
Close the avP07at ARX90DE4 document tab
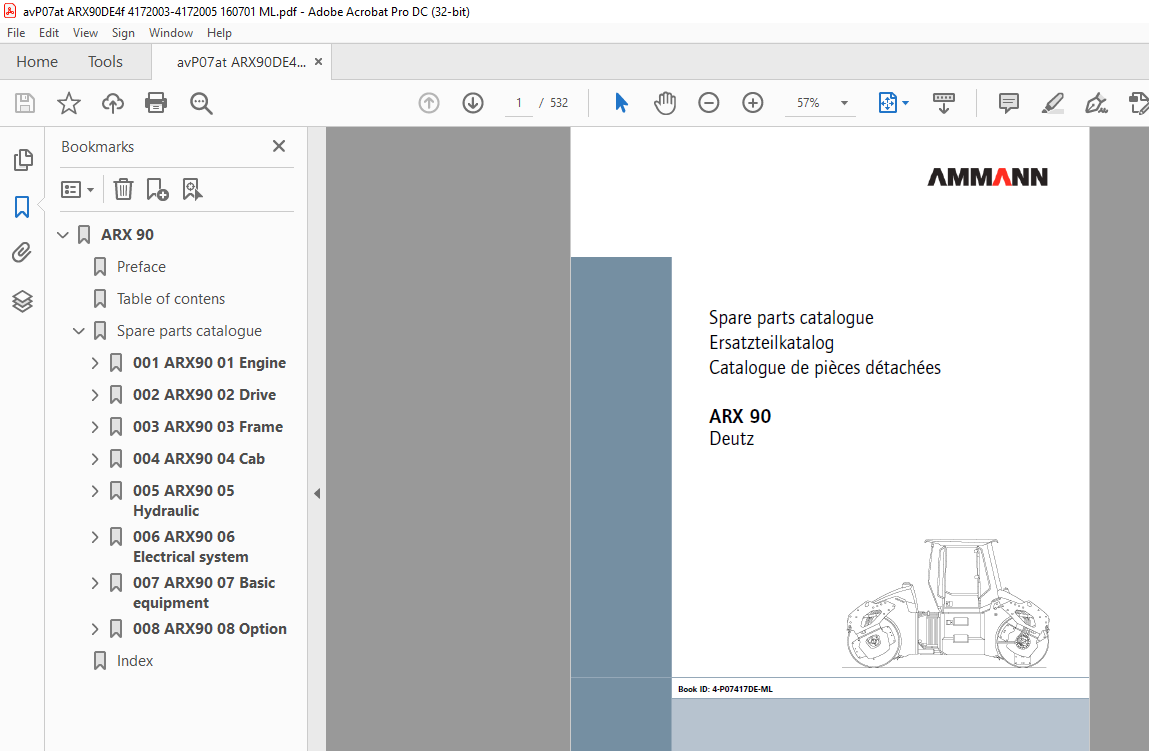pyautogui.click(x=318, y=62)
